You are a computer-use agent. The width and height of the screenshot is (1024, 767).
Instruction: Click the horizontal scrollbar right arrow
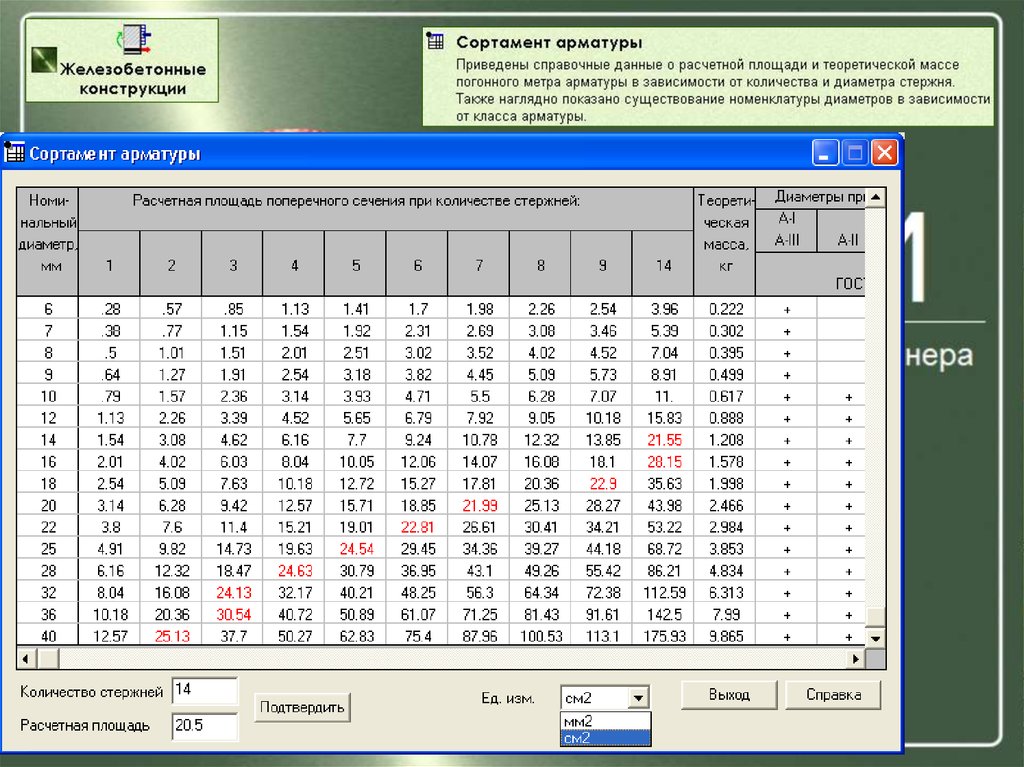tap(855, 658)
